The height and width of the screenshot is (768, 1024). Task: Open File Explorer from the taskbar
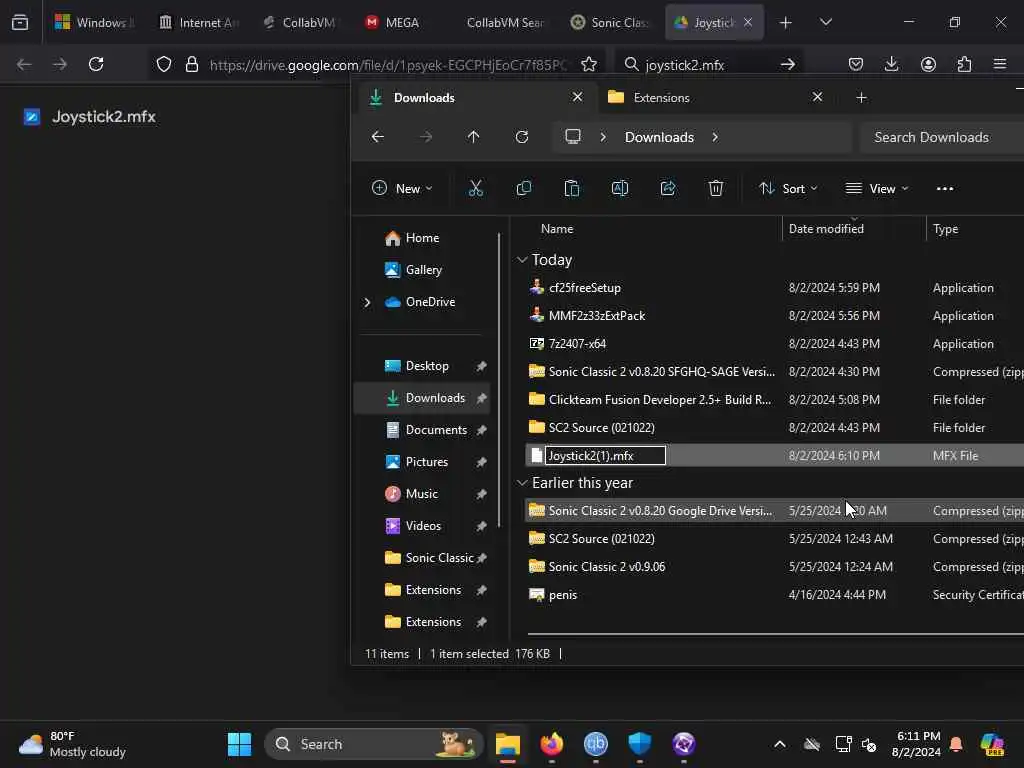[x=507, y=744]
